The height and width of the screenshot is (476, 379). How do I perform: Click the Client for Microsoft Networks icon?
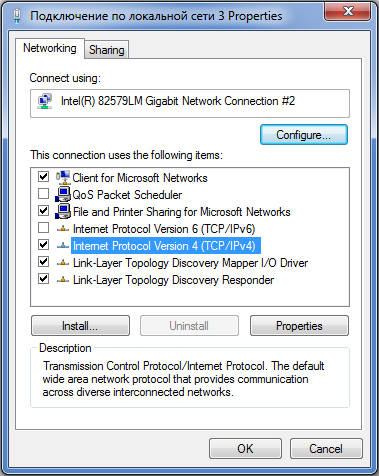coord(63,177)
